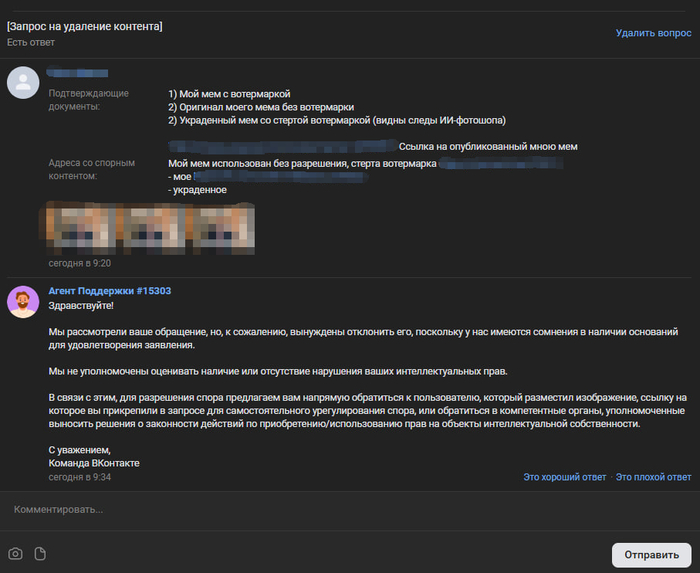Viewport: 700px width, 573px height.
Task: Click the сегодня в 9:20 timestamp
Action: click(x=80, y=263)
